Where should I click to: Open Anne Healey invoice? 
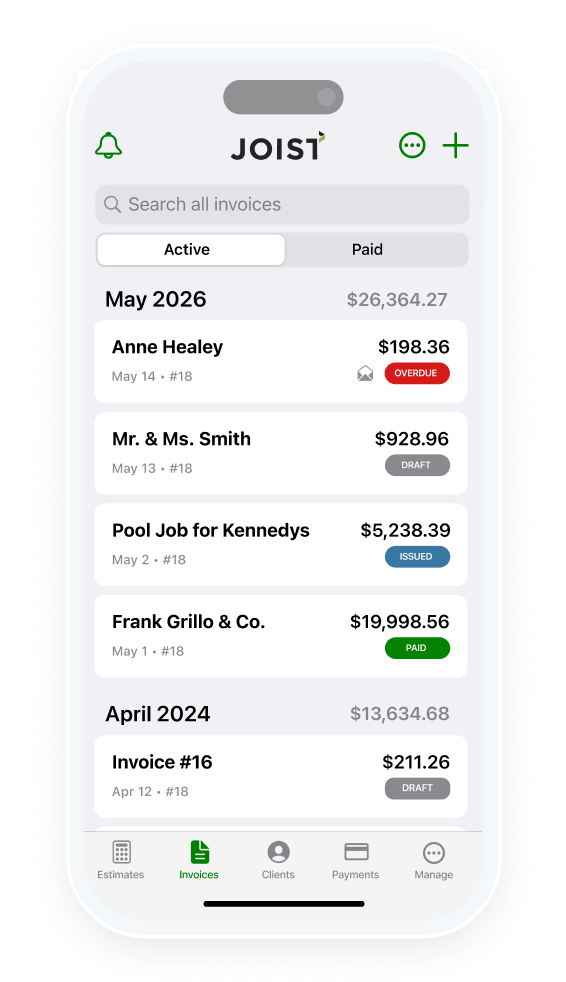(x=280, y=361)
